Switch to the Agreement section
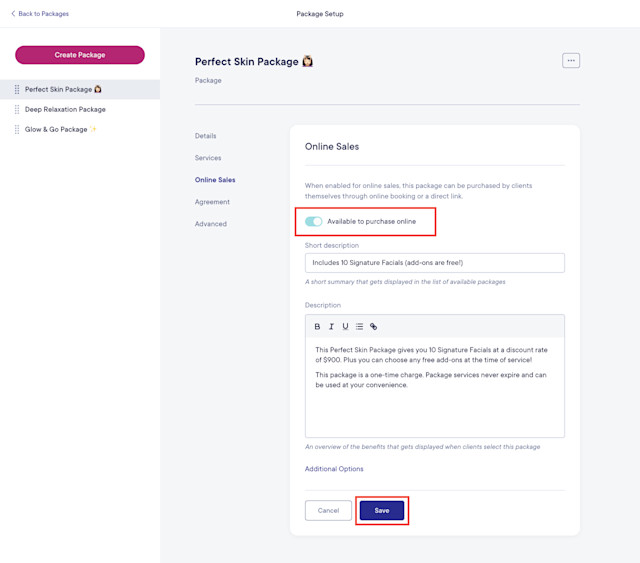 pyautogui.click(x=212, y=202)
